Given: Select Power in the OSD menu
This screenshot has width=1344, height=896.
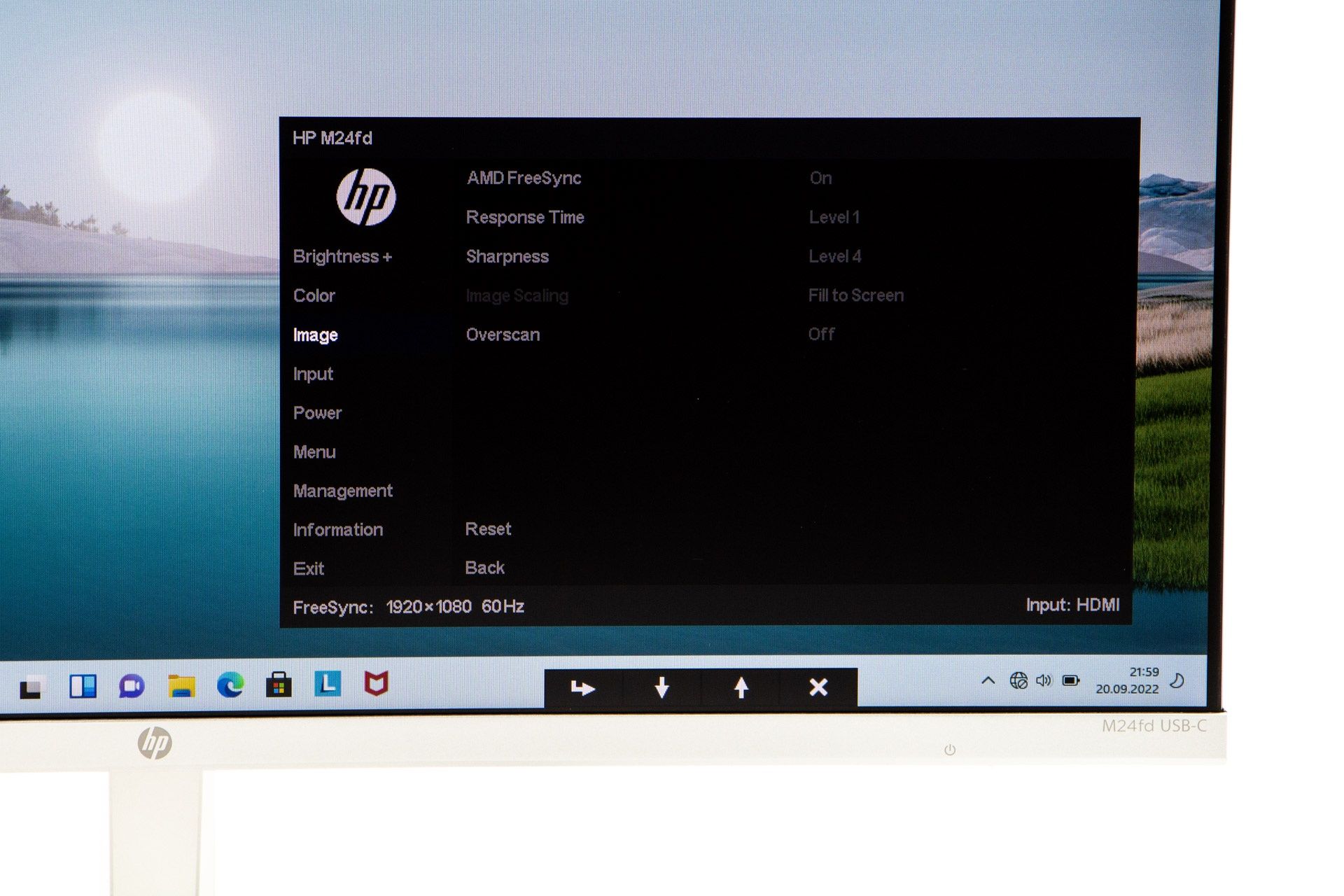Looking at the screenshot, I should (317, 413).
